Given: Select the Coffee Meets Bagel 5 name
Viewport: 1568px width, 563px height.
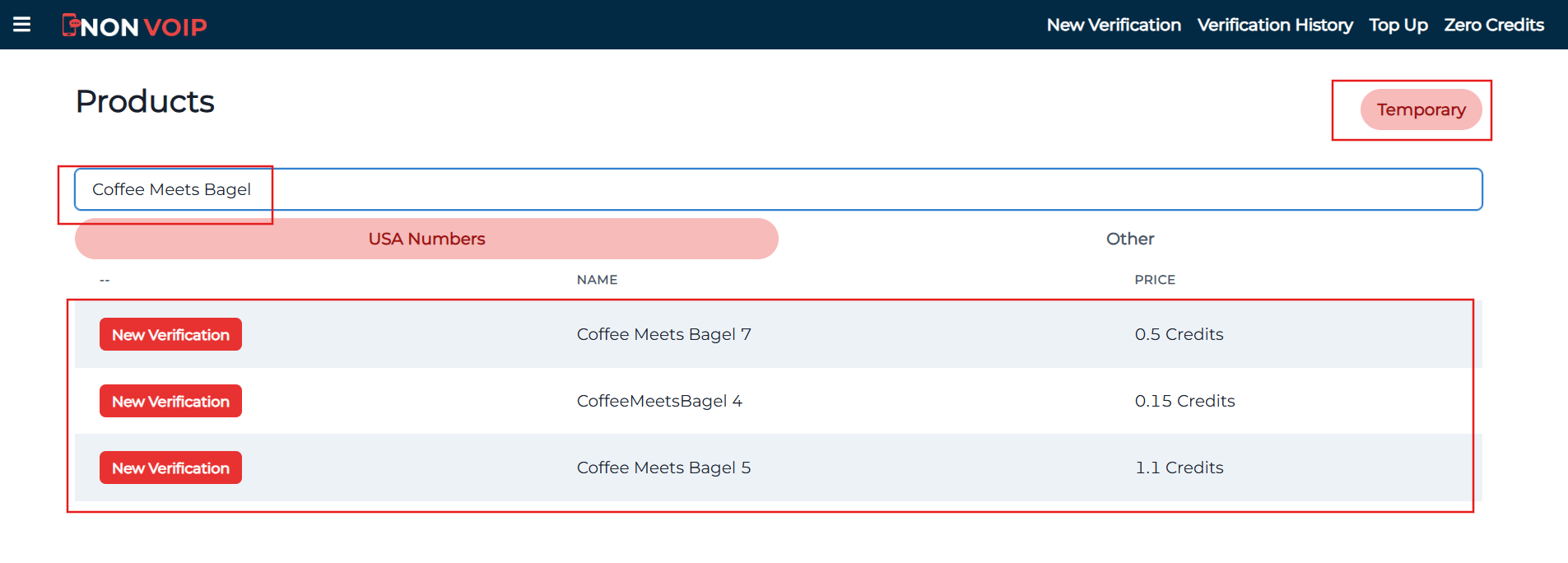Looking at the screenshot, I should [x=663, y=468].
